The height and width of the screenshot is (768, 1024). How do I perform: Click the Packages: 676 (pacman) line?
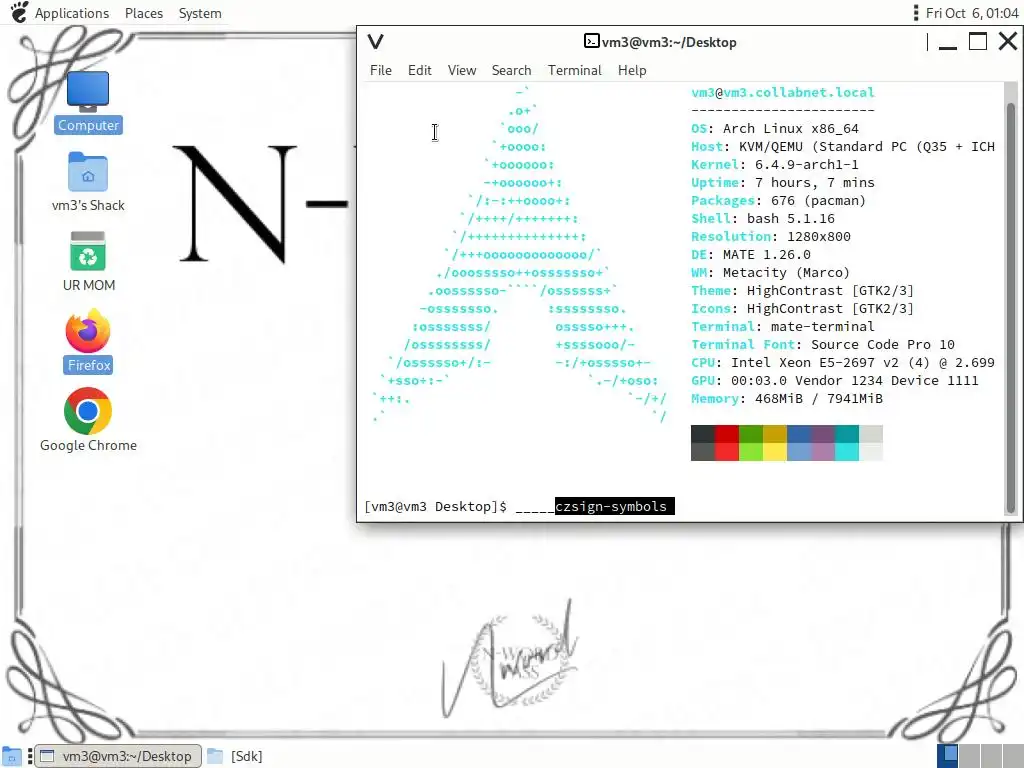(778, 200)
